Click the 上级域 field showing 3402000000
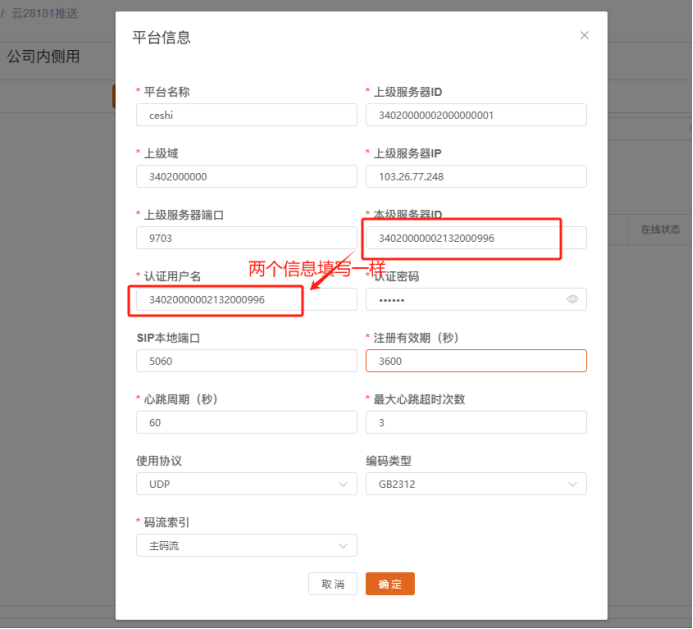Image resolution: width=693 pixels, height=629 pixels. [x=247, y=176]
